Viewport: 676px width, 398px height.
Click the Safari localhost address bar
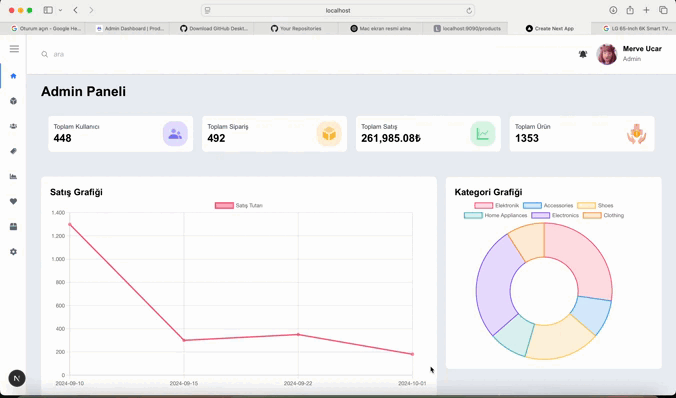click(x=338, y=10)
